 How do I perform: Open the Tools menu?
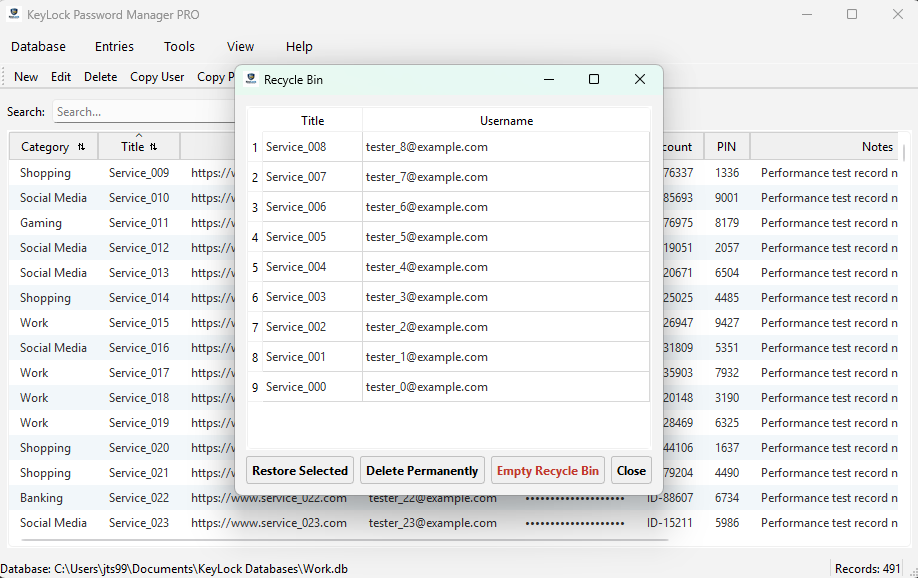(x=179, y=46)
